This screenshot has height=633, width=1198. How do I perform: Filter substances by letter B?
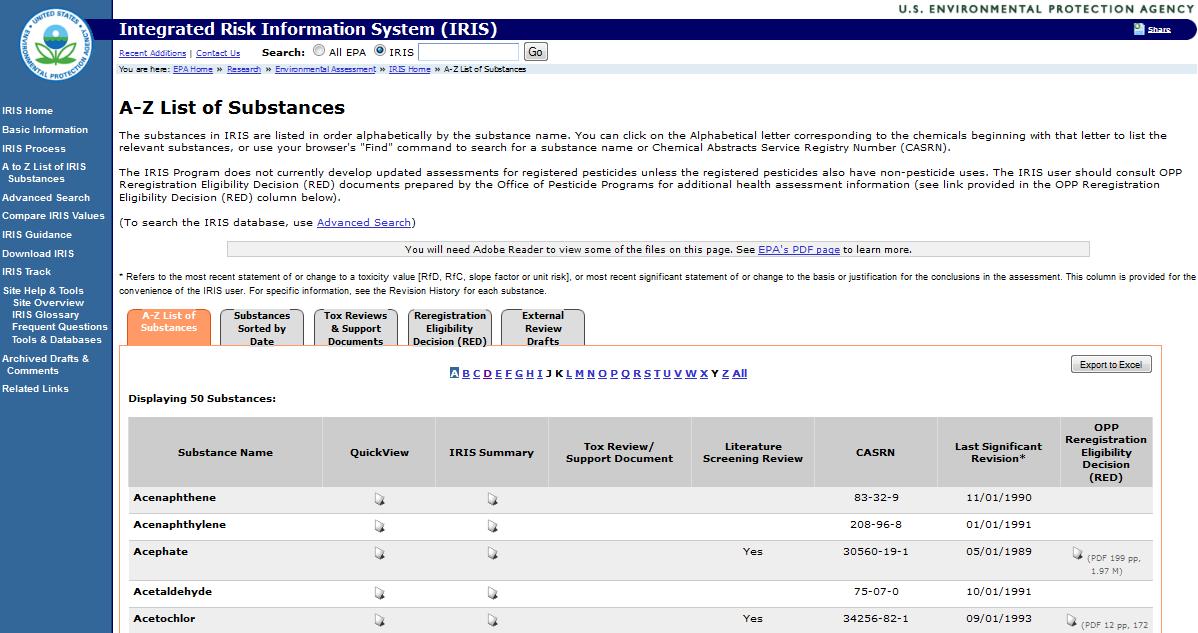(x=465, y=373)
